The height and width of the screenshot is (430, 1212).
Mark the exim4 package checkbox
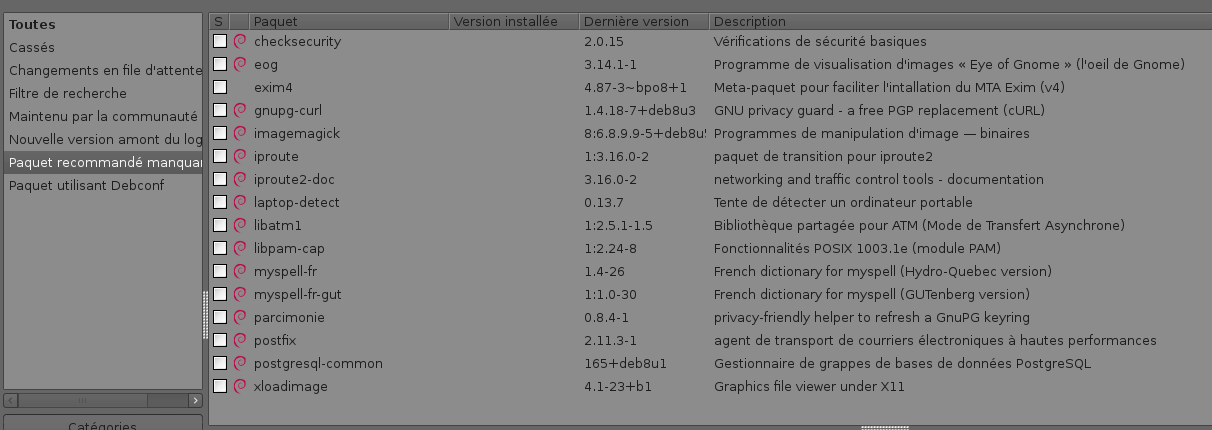(x=220, y=87)
